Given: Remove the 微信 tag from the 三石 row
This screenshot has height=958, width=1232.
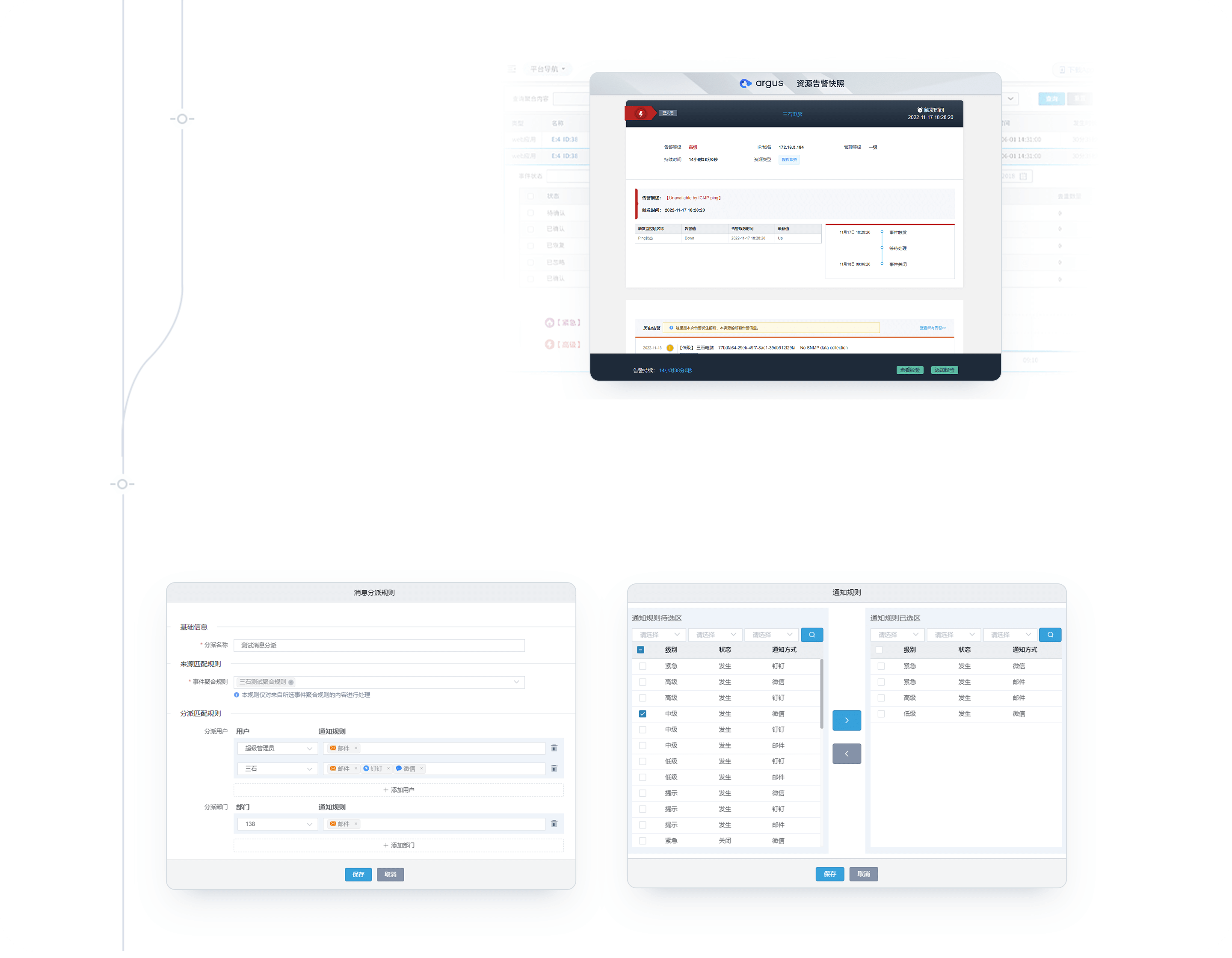Looking at the screenshot, I should point(421,769).
